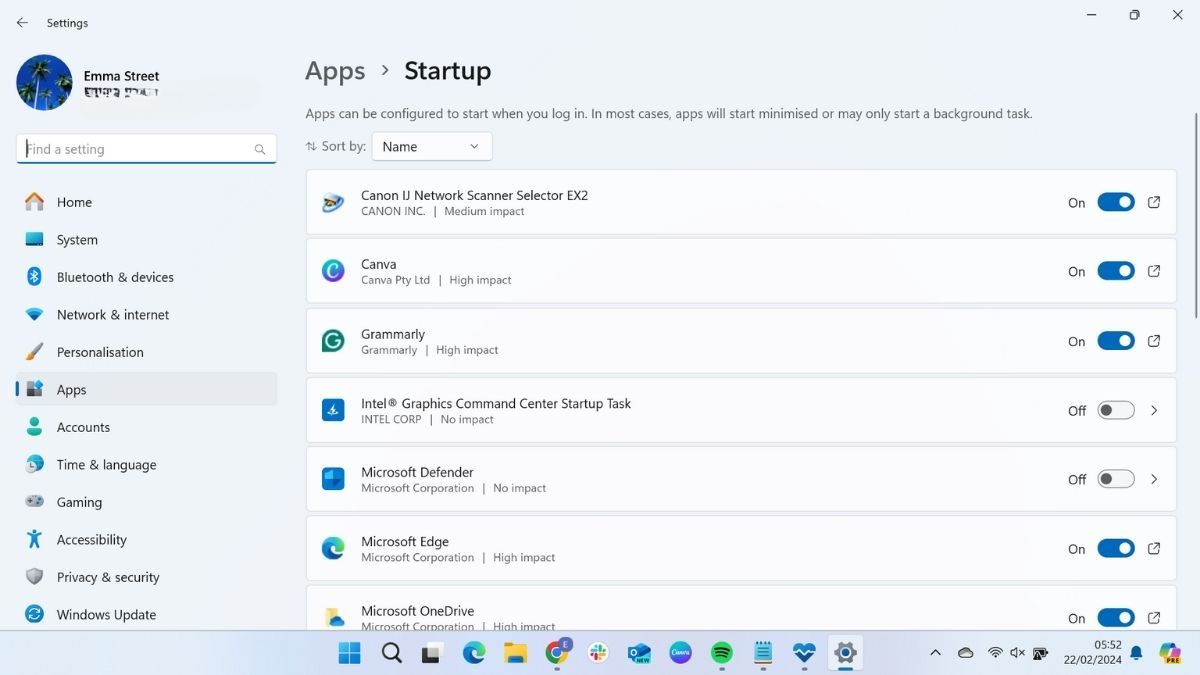The width and height of the screenshot is (1200, 675).
Task: Turn off the Canva startup toggle
Action: 1115,271
